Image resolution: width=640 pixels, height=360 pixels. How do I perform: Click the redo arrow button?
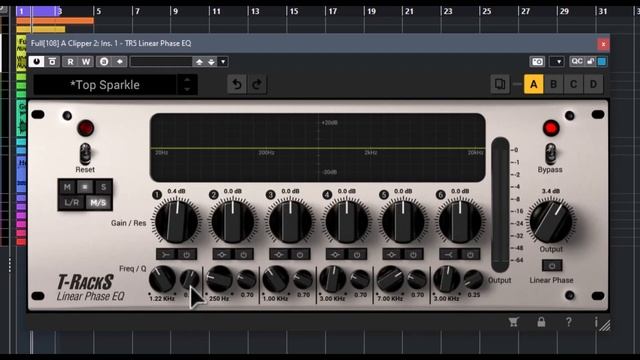(x=257, y=84)
